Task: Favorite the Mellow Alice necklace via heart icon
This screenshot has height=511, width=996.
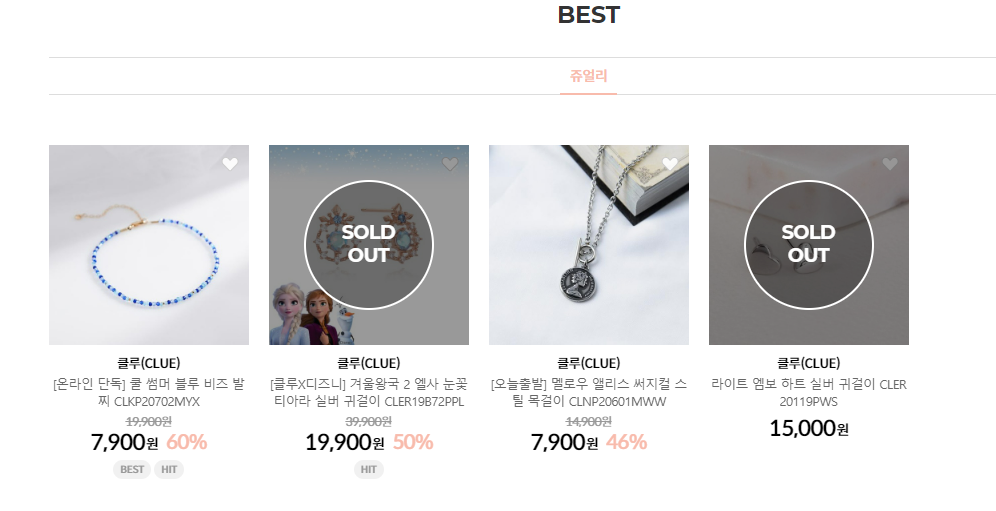Action: tap(670, 164)
